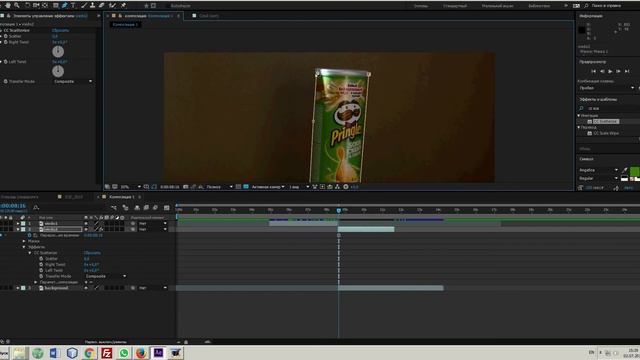Open the Активная камера view dropdown

[x=268, y=187]
